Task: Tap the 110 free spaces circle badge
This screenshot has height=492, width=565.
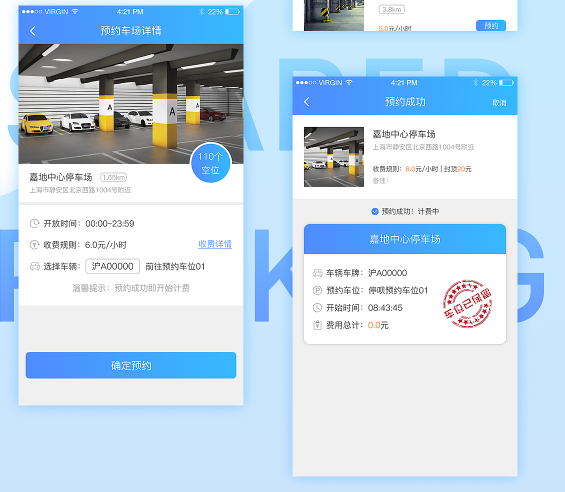Action: click(x=210, y=163)
